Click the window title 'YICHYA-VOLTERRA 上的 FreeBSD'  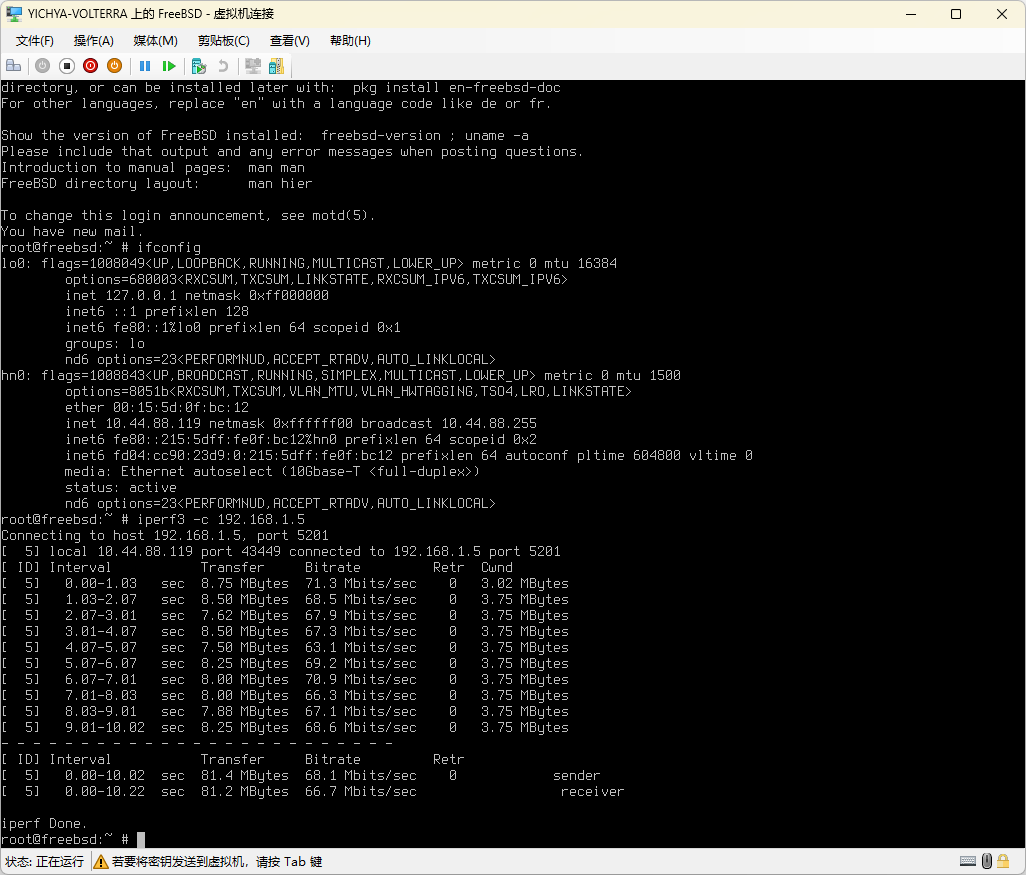(115, 14)
